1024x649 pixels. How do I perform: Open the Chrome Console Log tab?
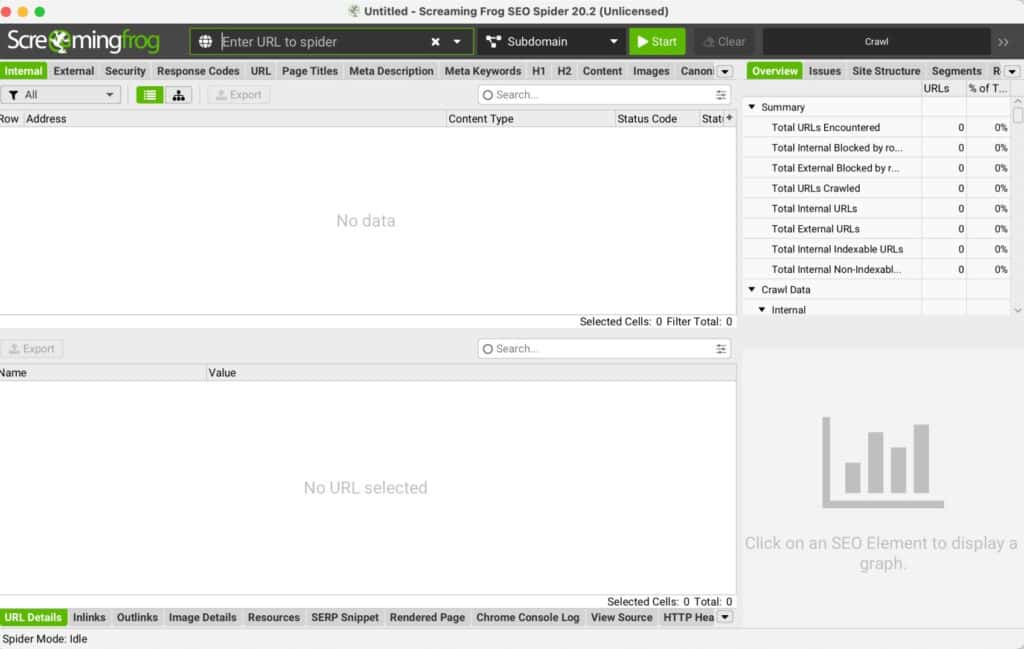point(528,618)
